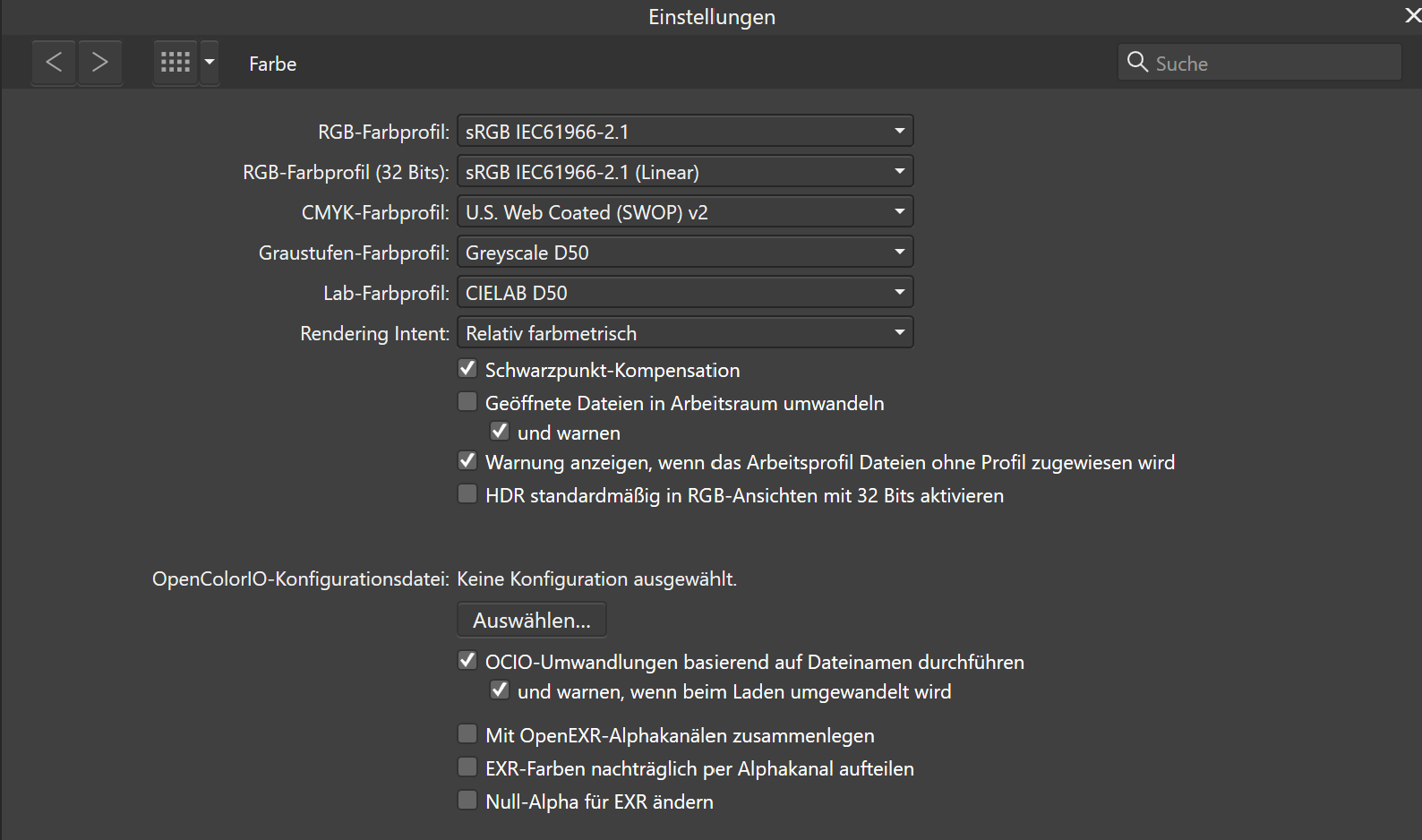Show all settings categories grid icon

tap(176, 63)
